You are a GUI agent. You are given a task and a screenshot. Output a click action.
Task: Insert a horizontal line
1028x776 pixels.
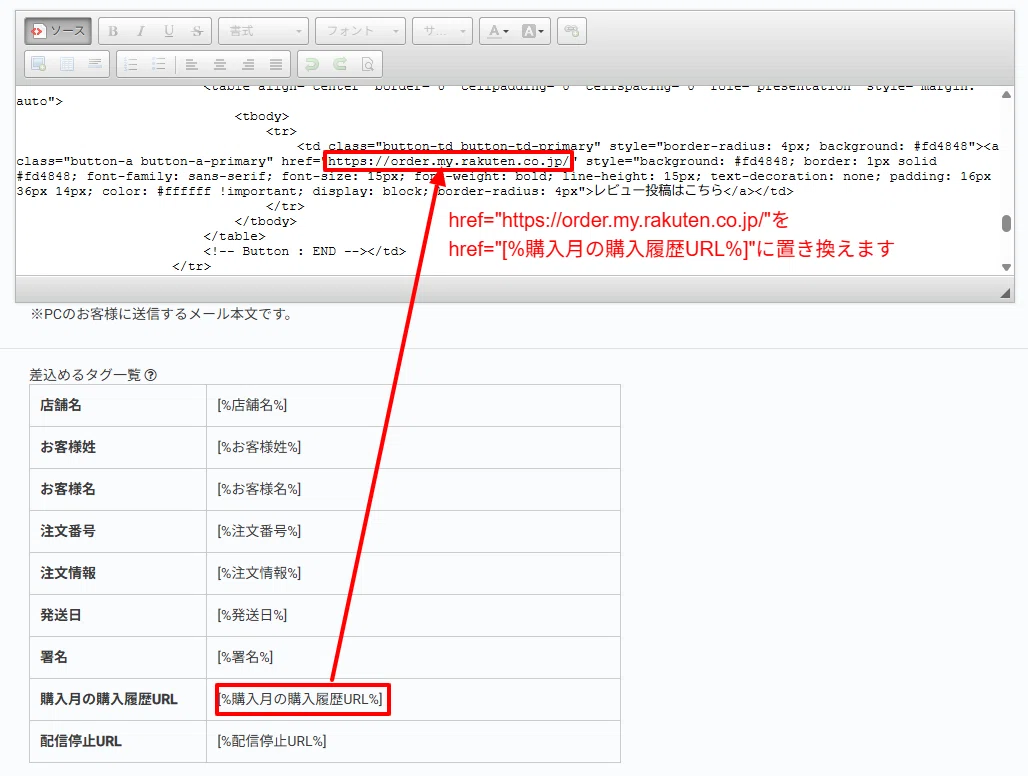[95, 64]
